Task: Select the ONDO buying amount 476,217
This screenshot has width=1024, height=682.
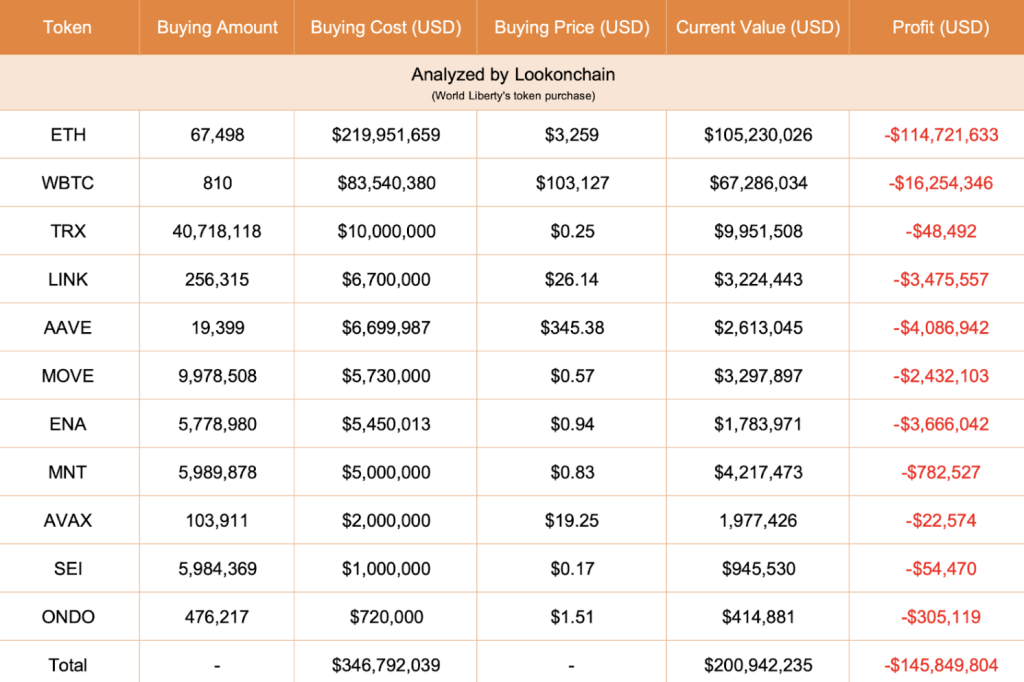Action: click(x=217, y=617)
